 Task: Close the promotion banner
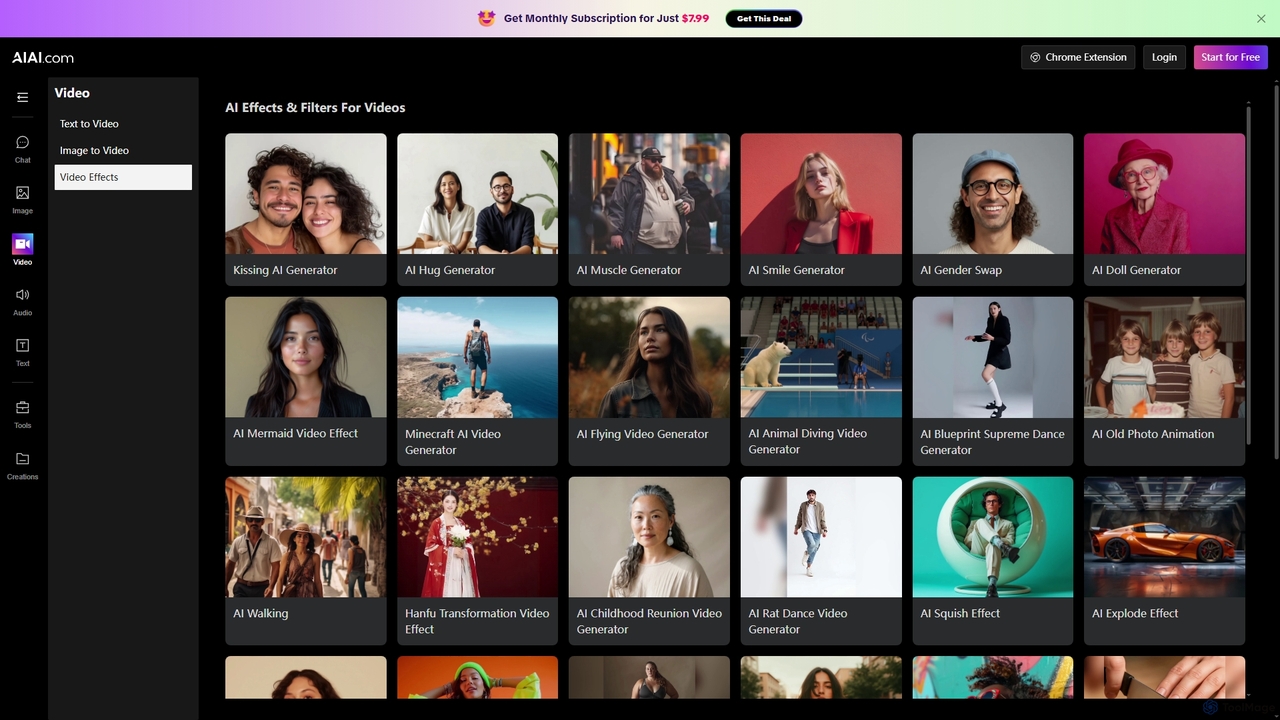[1261, 18]
